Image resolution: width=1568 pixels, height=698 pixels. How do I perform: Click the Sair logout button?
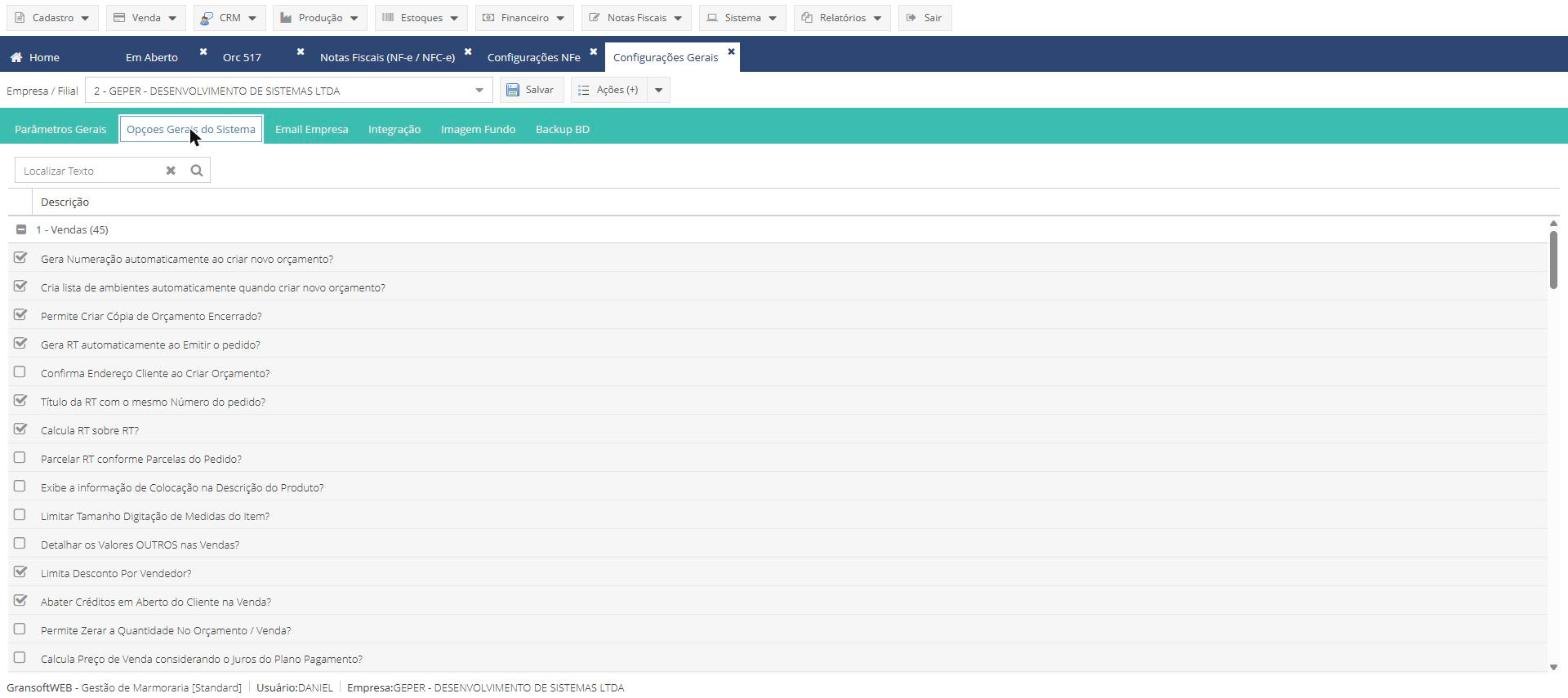click(924, 18)
